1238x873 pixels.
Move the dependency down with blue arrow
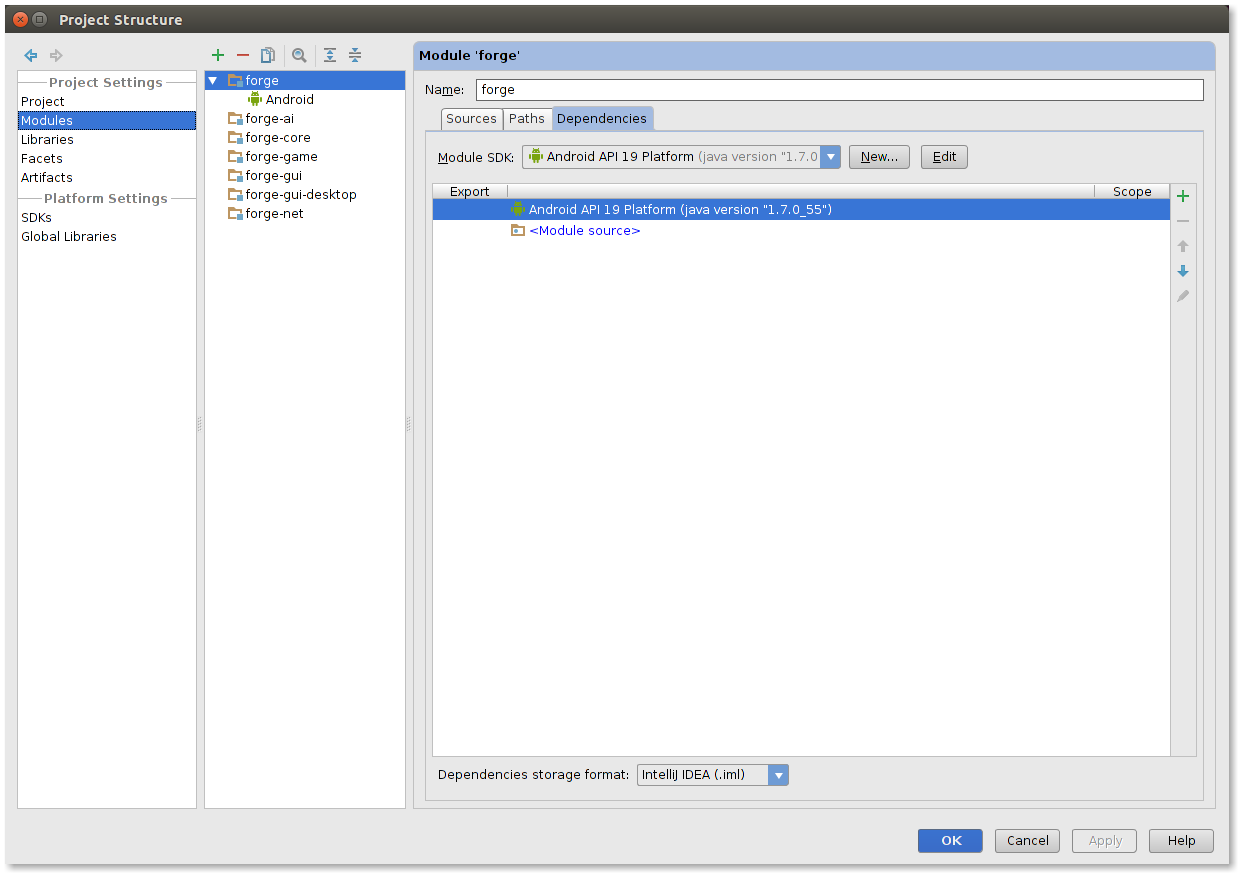point(1183,271)
